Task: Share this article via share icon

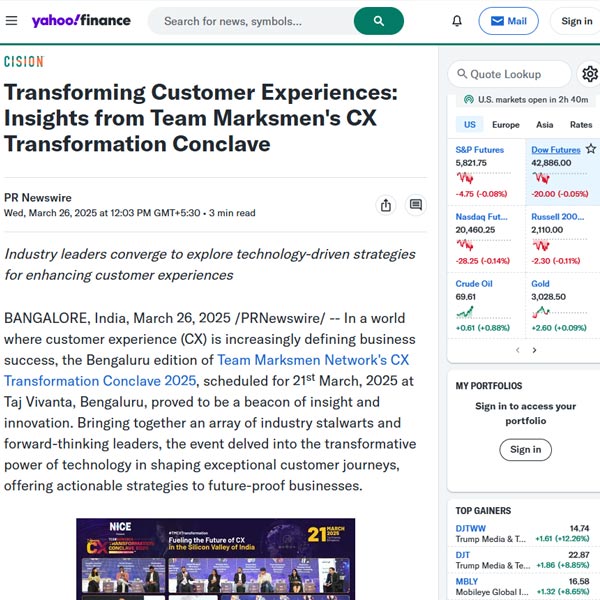Action: coord(386,205)
